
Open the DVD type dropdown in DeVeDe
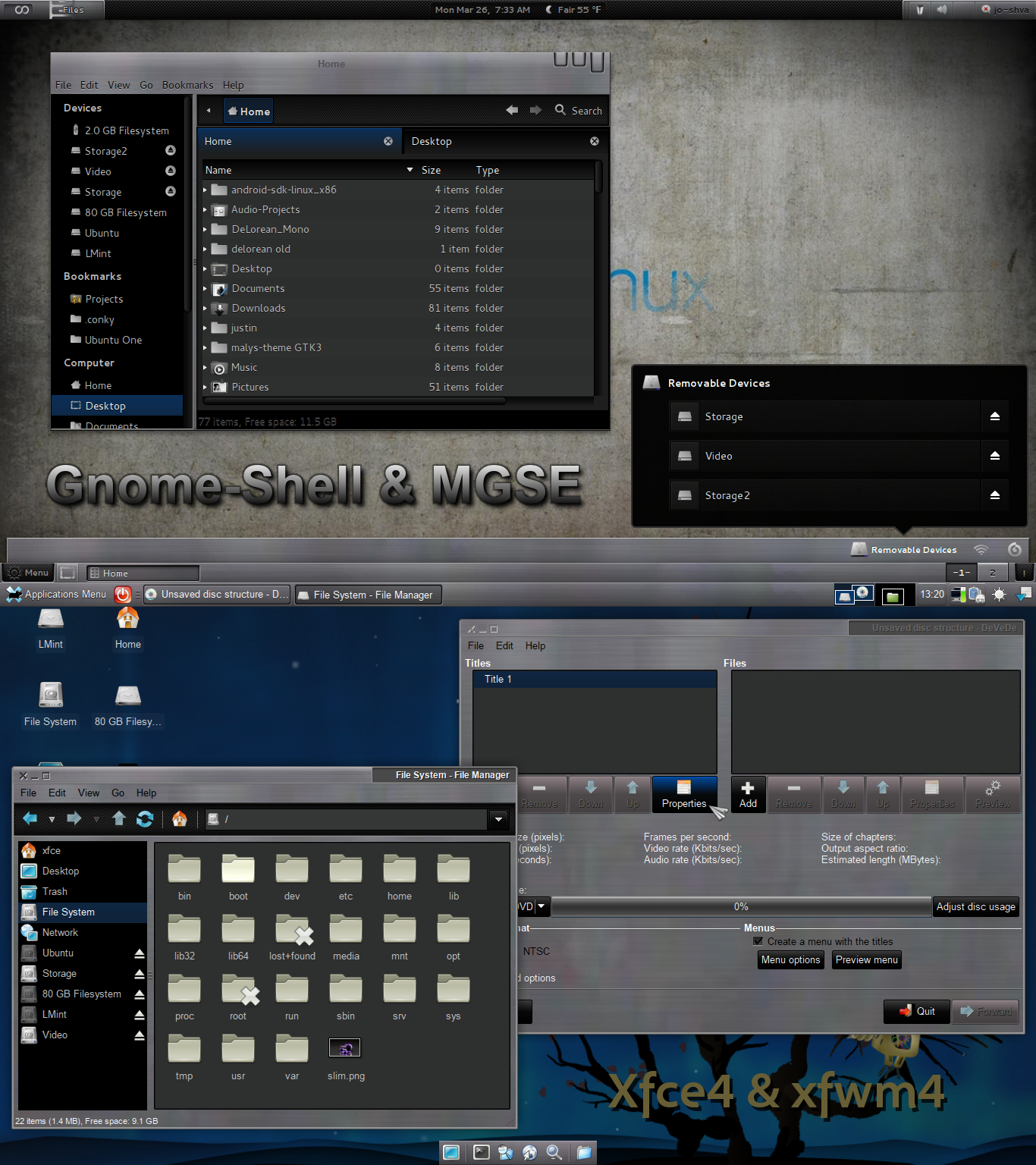click(x=541, y=906)
